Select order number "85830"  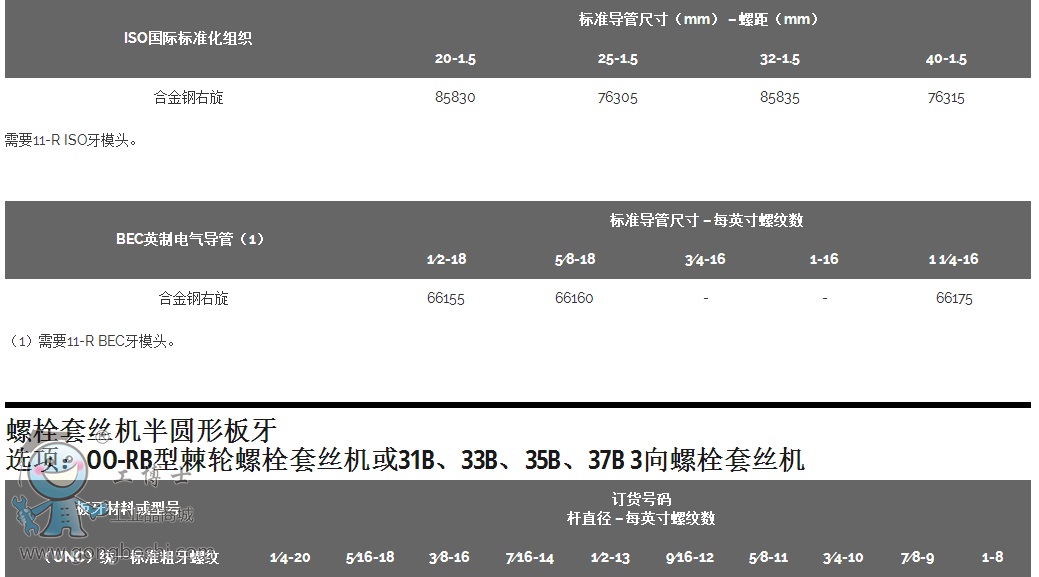455,97
